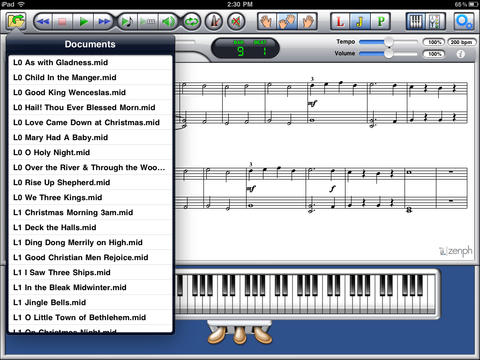Click the play-with-keyboard icon
Screen dimensions: 480x360
pyautogui.click(x=147, y=22)
